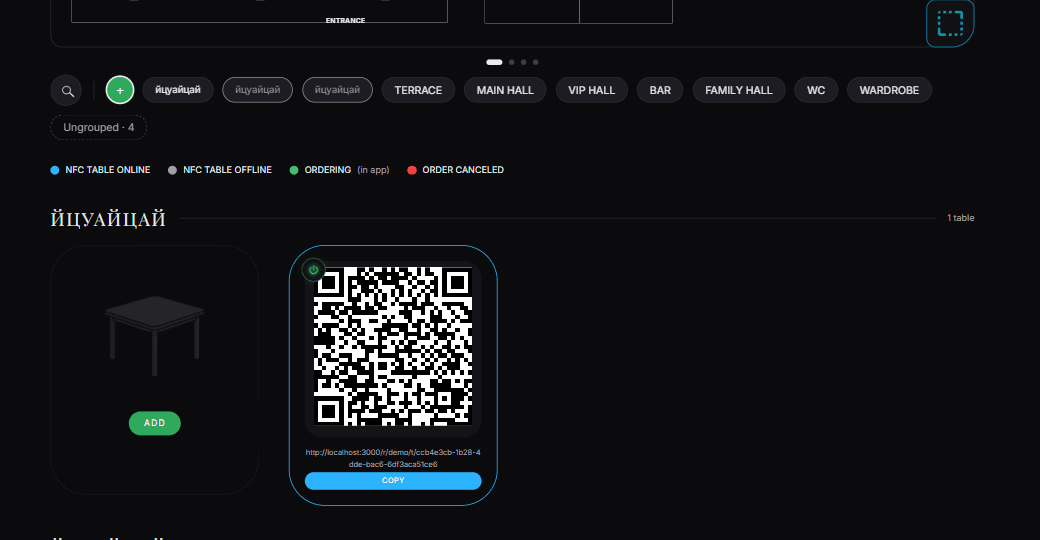The height and width of the screenshot is (540, 1040).
Task: Go to the first carousel page dot
Action: [x=494, y=62]
